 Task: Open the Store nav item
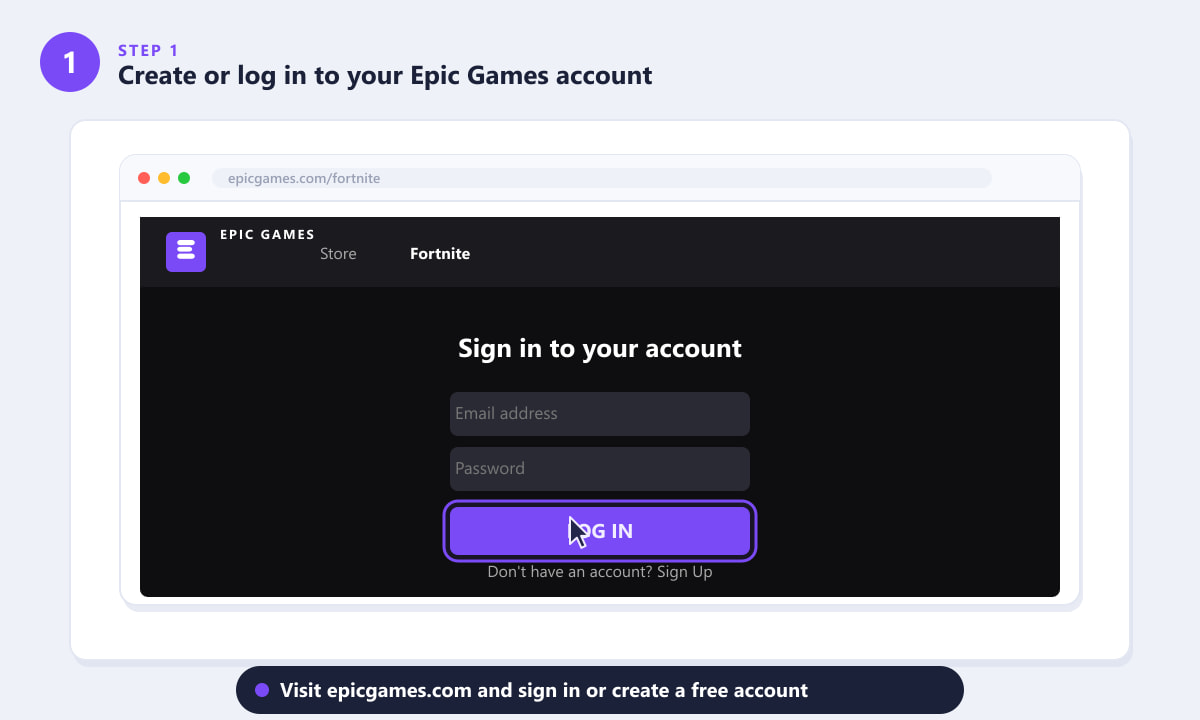click(x=338, y=254)
